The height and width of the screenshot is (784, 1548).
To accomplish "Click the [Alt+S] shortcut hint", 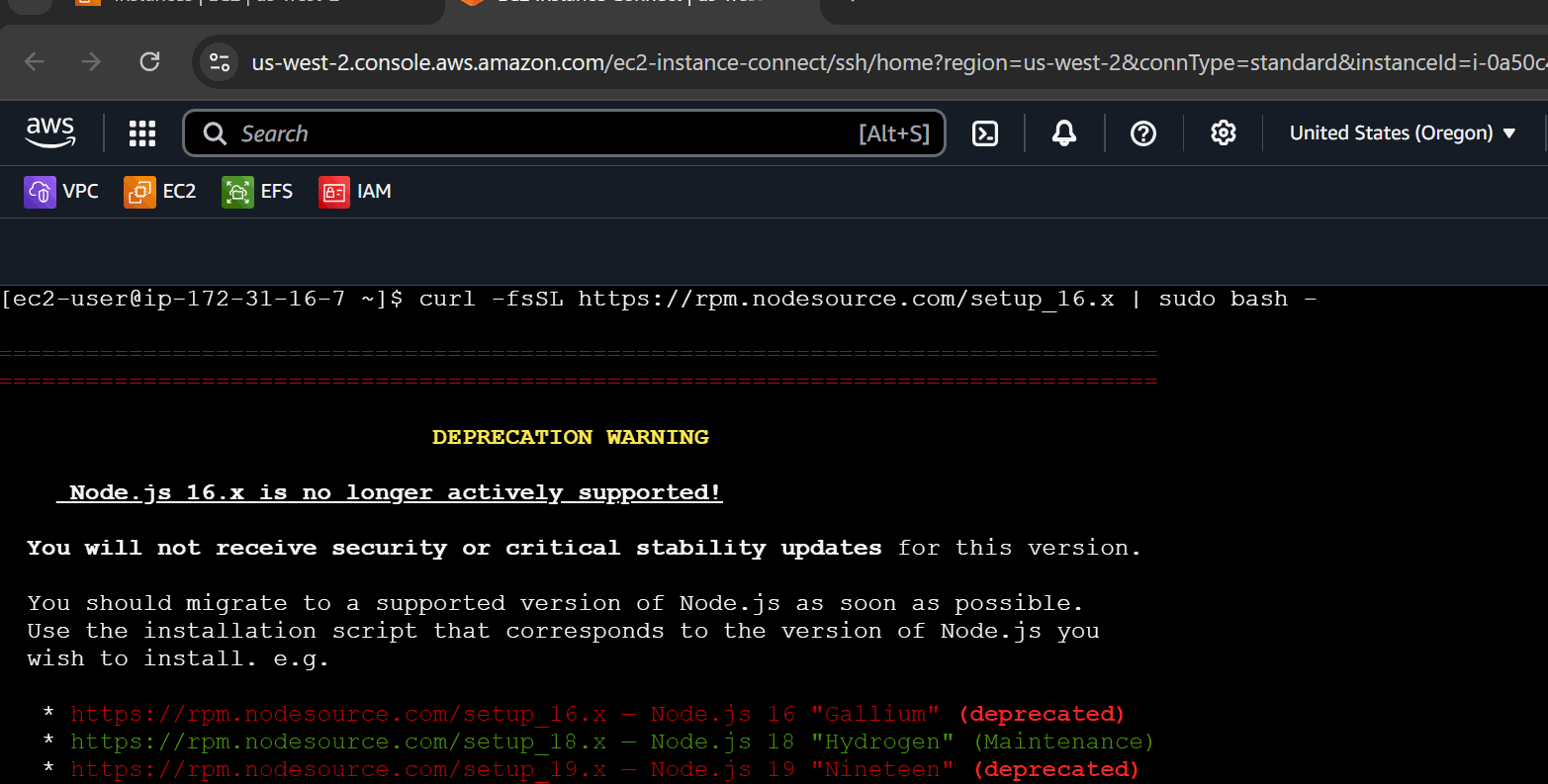I will pos(894,133).
